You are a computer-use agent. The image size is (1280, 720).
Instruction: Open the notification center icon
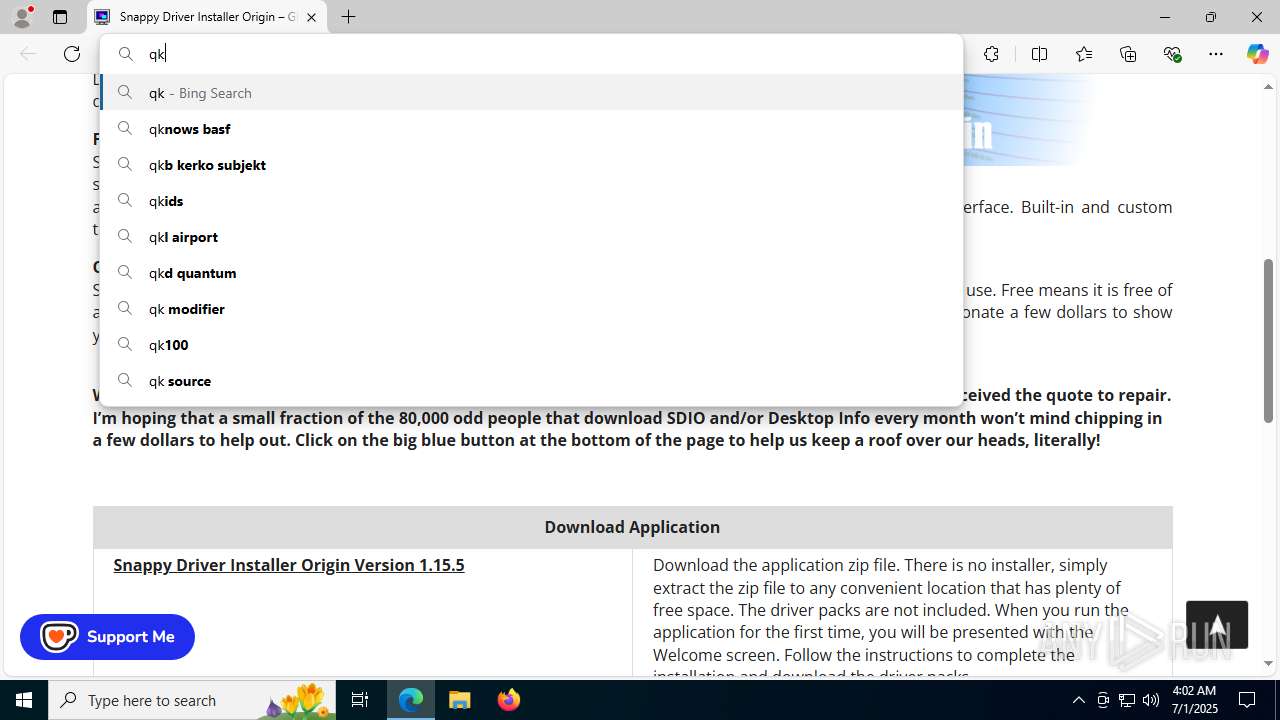[x=1248, y=700]
